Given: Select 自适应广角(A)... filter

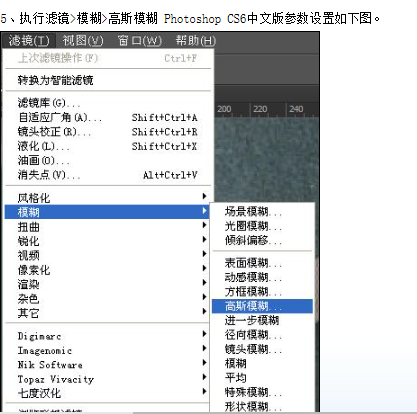Looking at the screenshot, I should coord(108,117).
